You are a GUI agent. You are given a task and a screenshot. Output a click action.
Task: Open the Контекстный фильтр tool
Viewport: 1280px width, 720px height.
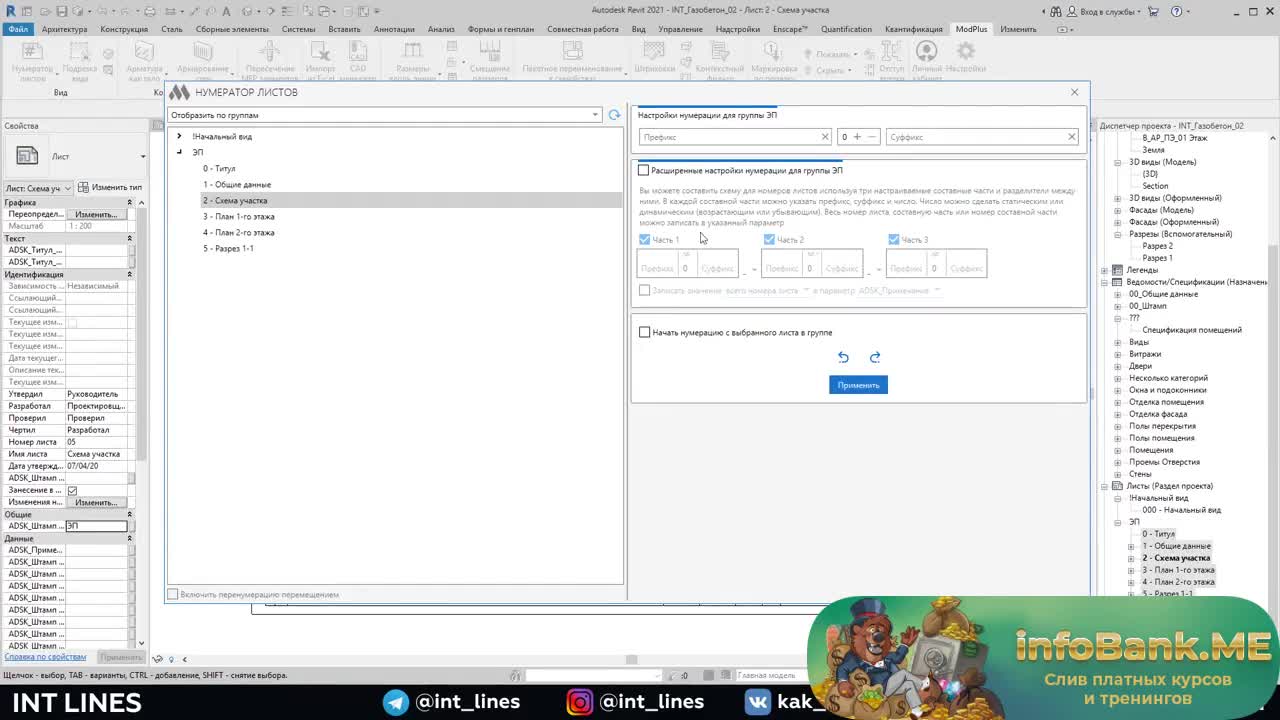(719, 62)
